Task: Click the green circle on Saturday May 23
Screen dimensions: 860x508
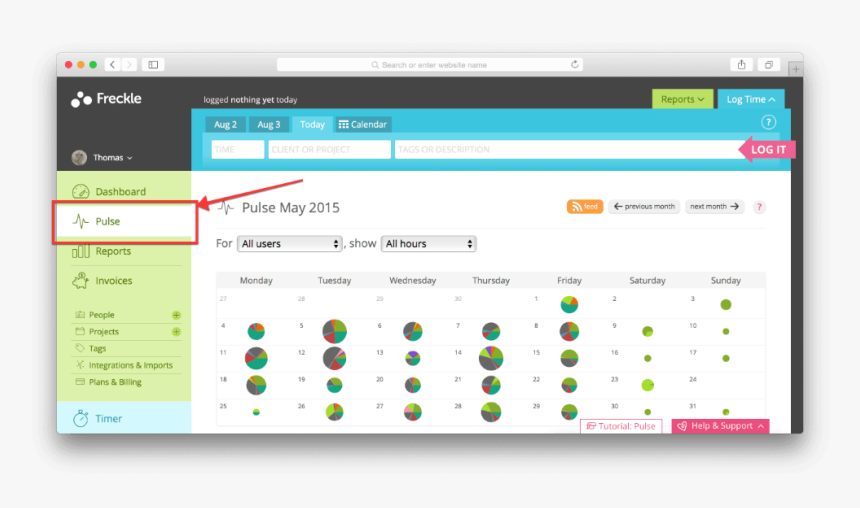Action: 648,385
